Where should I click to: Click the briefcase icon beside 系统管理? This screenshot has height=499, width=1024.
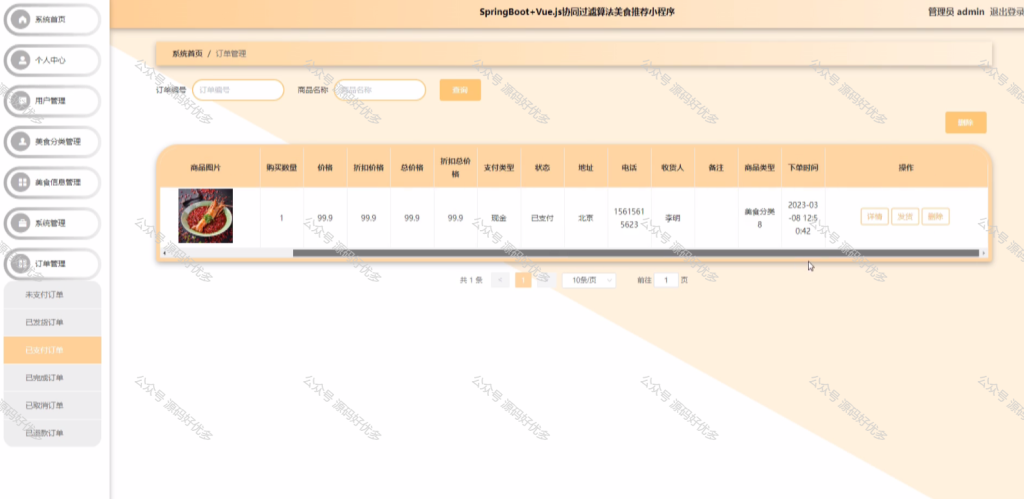click(x=22, y=223)
